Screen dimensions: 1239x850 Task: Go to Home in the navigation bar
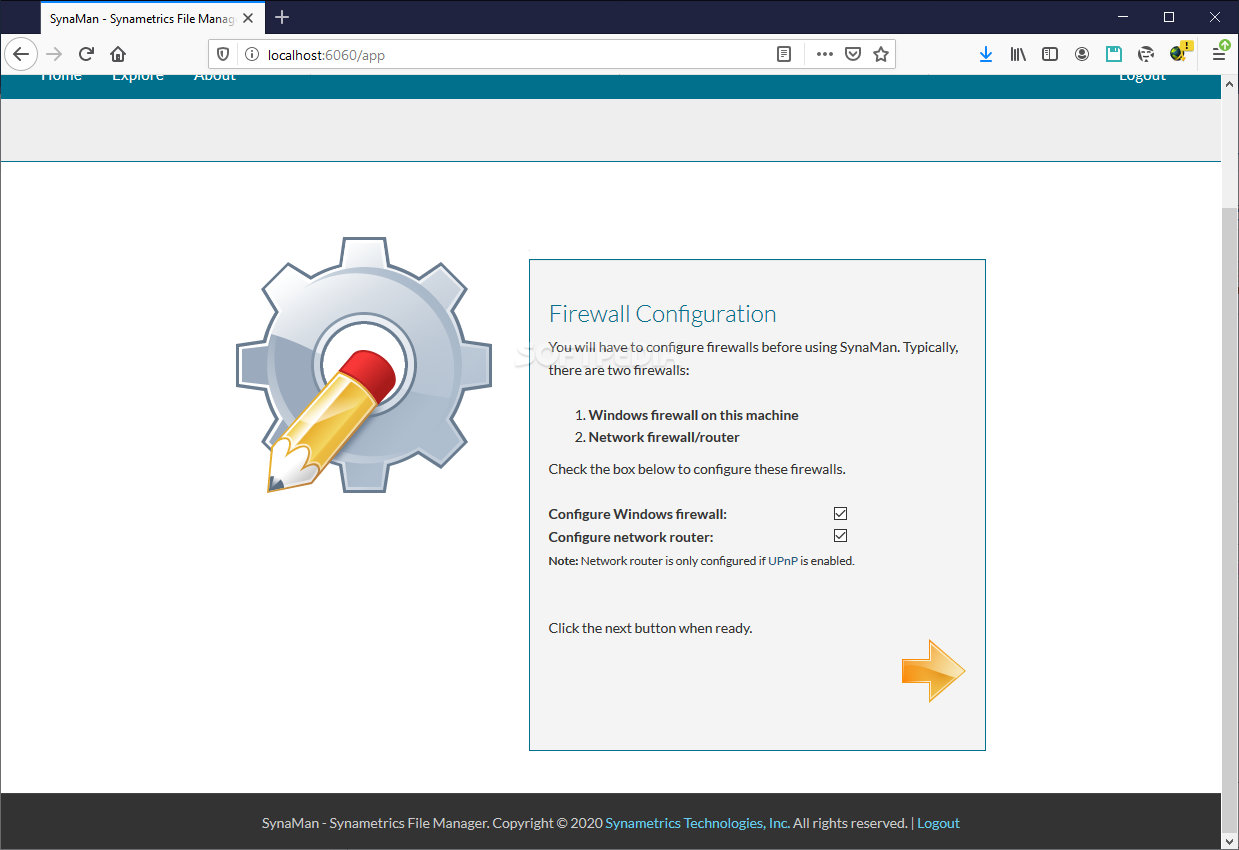click(x=62, y=77)
